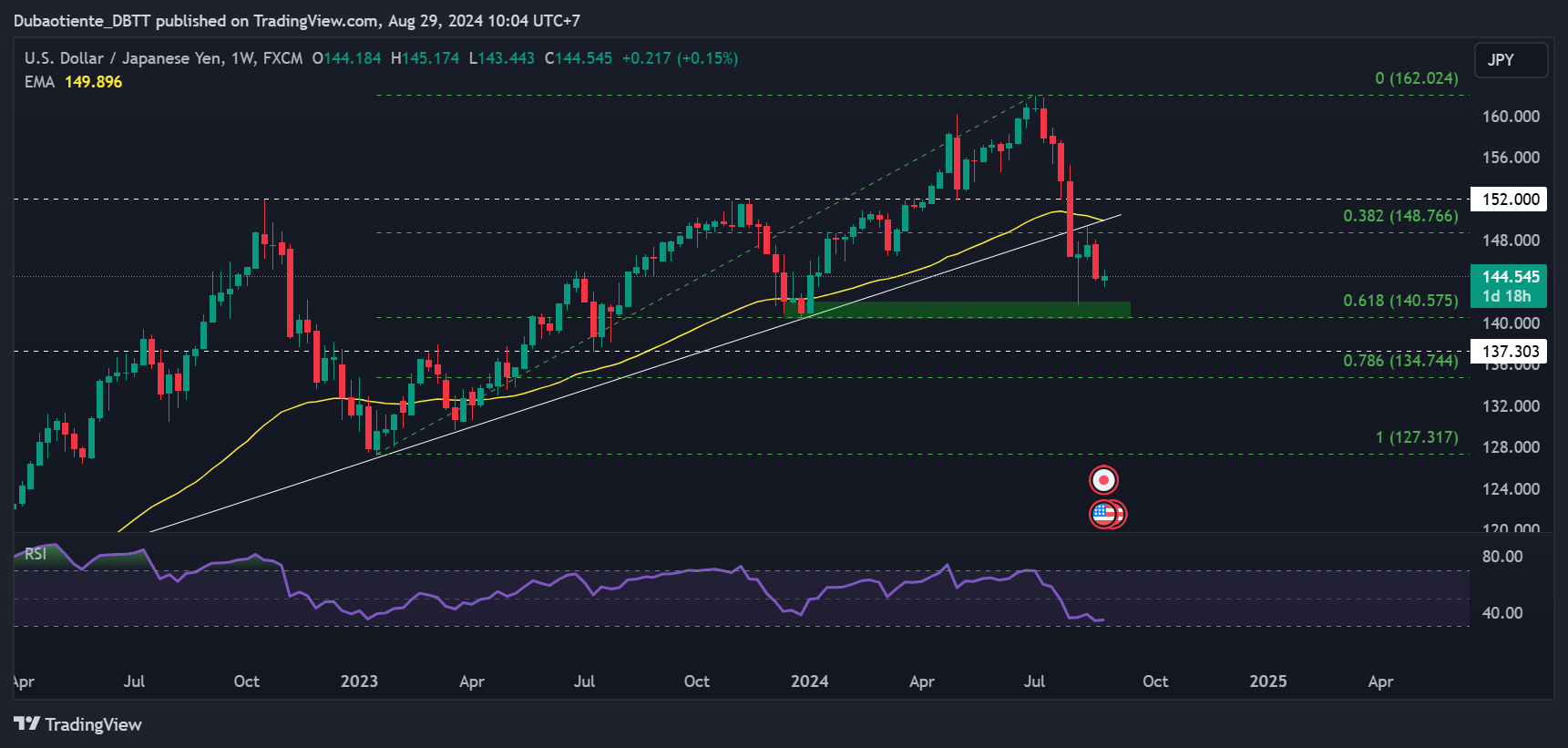
Task: Click the 160.000 price axis label
Action: click(1511, 117)
